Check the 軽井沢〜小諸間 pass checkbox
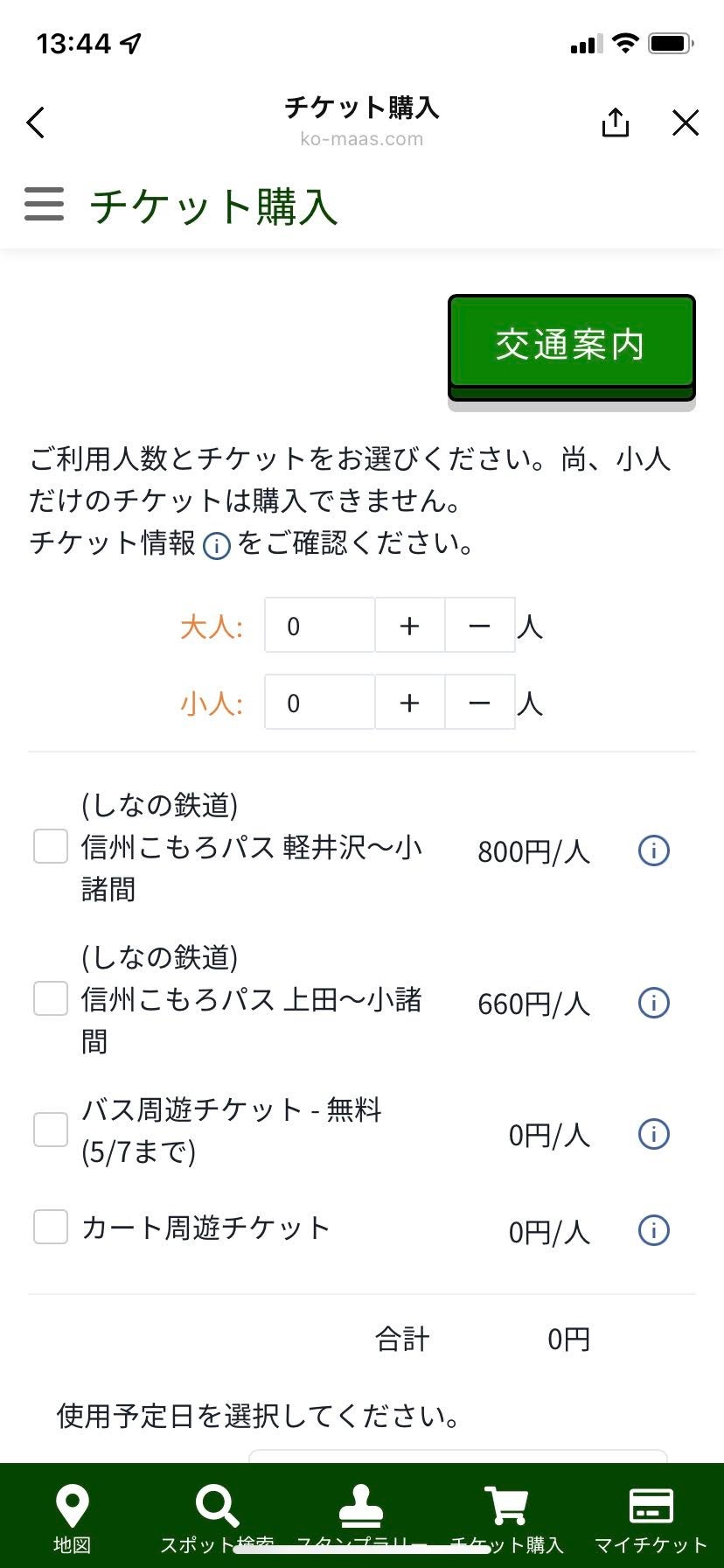 [51, 846]
